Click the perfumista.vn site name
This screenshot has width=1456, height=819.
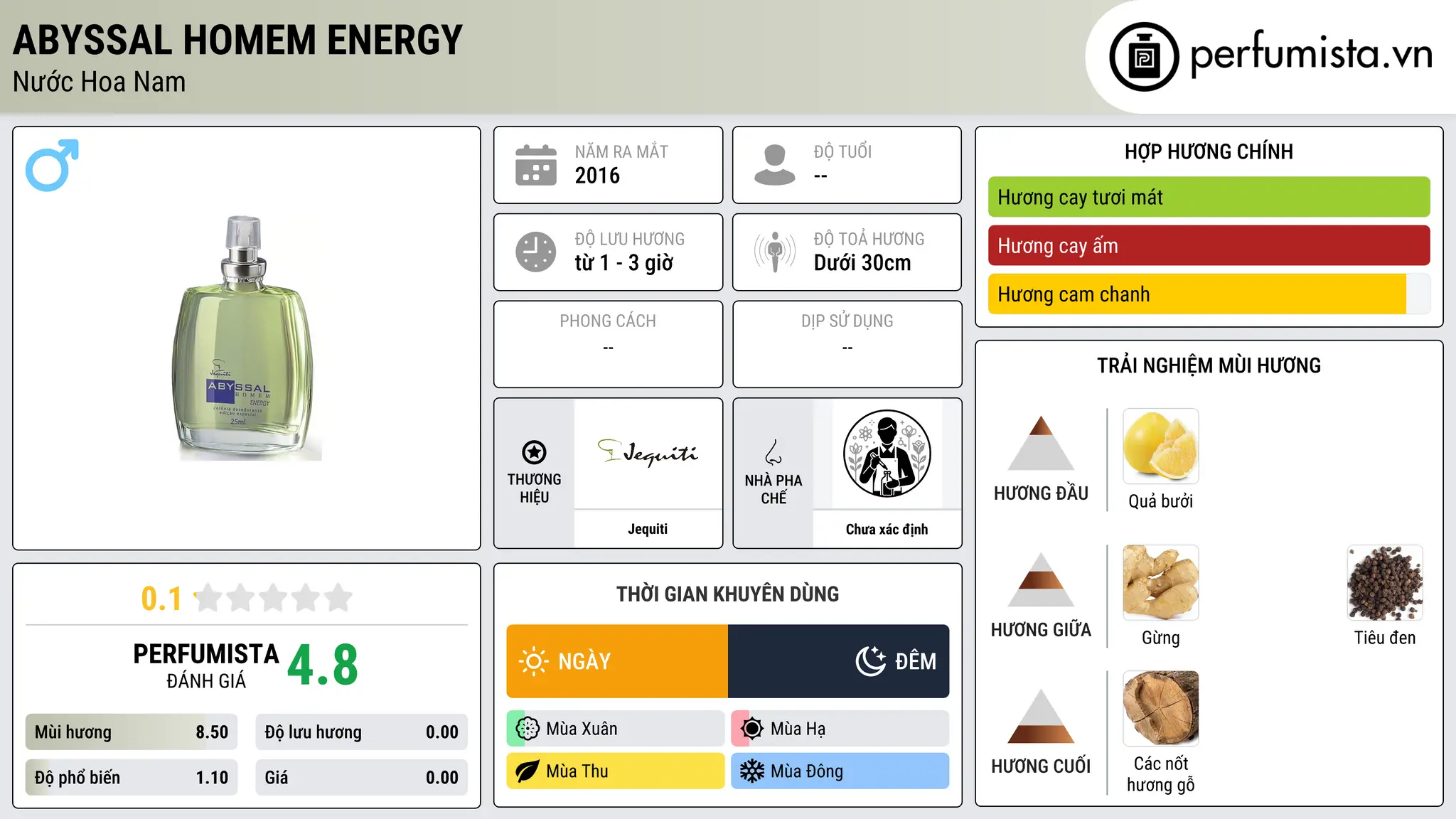coord(1312,54)
